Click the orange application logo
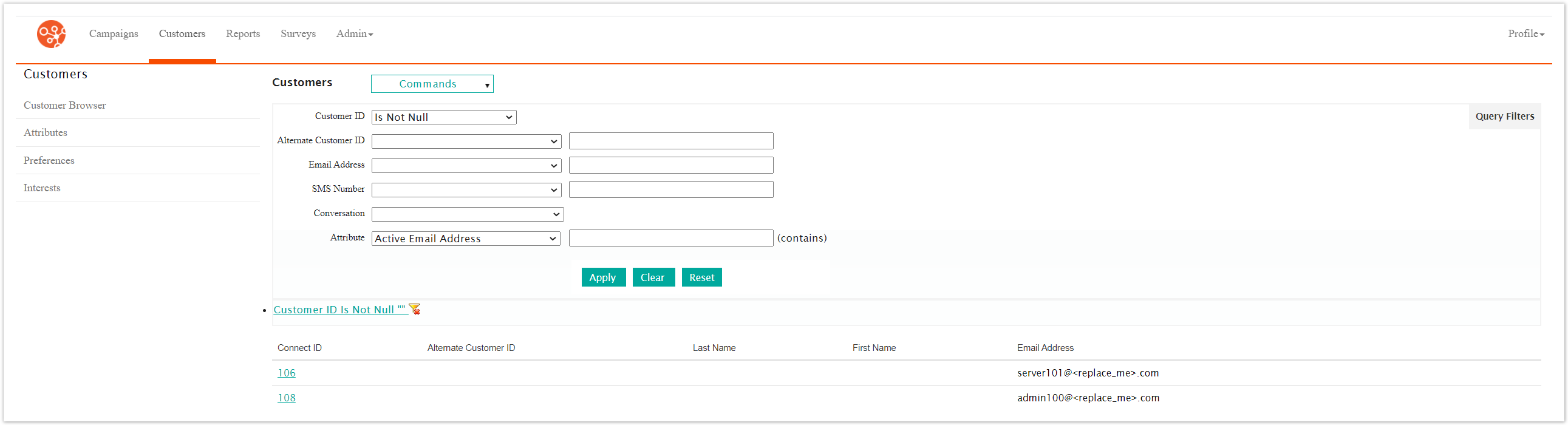1568x425 pixels. pyautogui.click(x=51, y=34)
